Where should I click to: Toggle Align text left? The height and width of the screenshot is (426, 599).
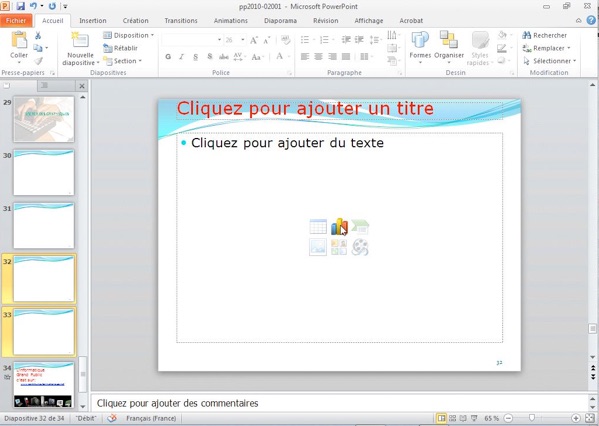click(305, 57)
